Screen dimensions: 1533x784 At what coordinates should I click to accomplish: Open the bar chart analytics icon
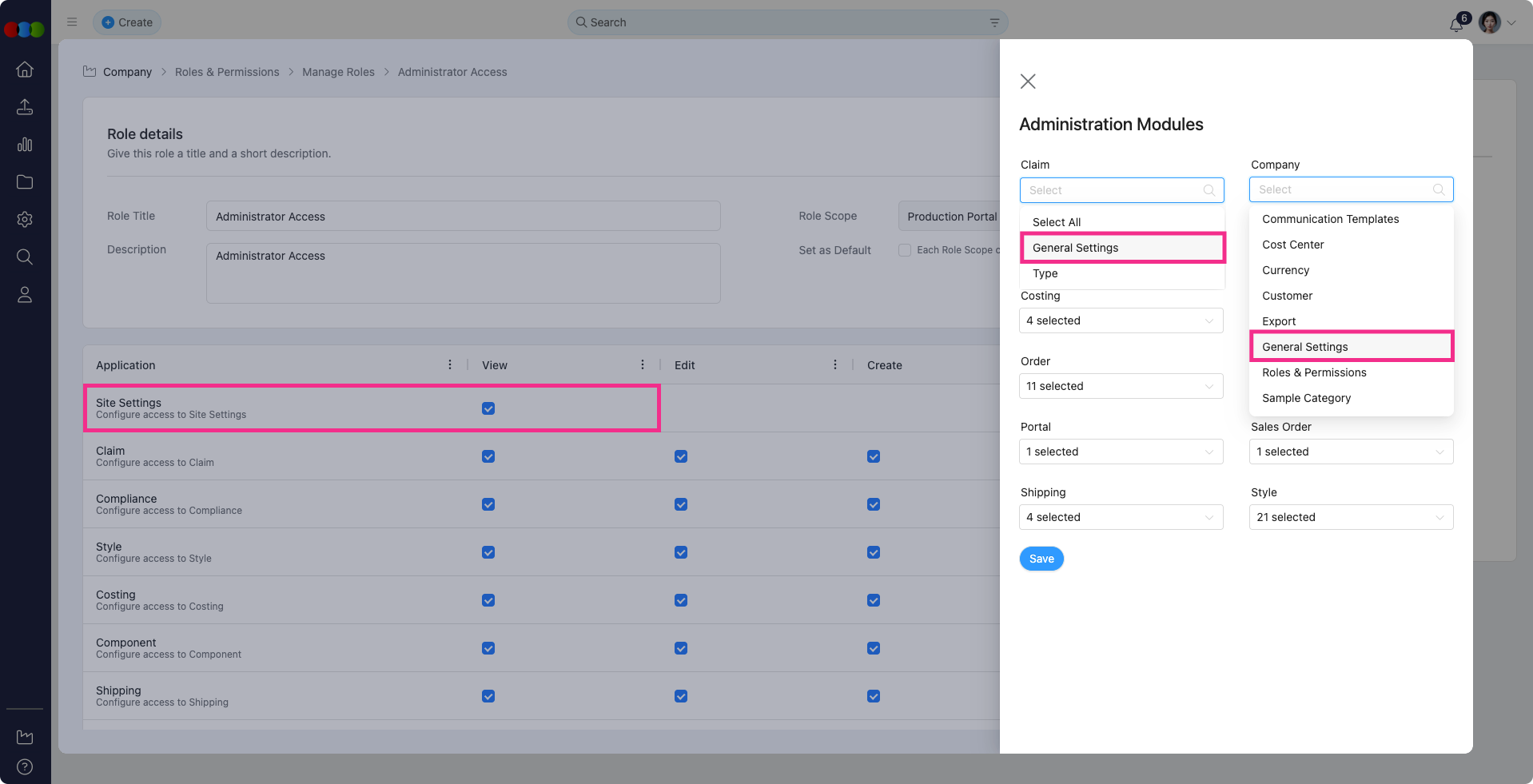point(25,145)
